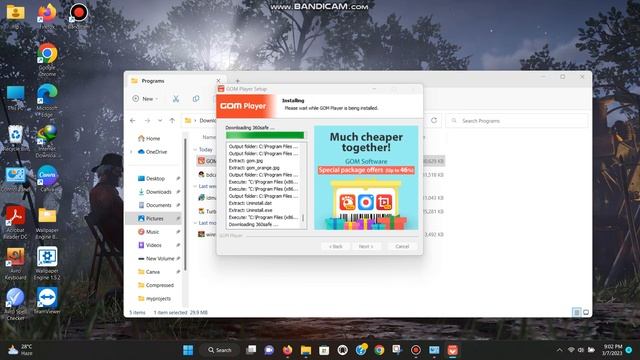Open Canva desktop shortcut

[47, 179]
